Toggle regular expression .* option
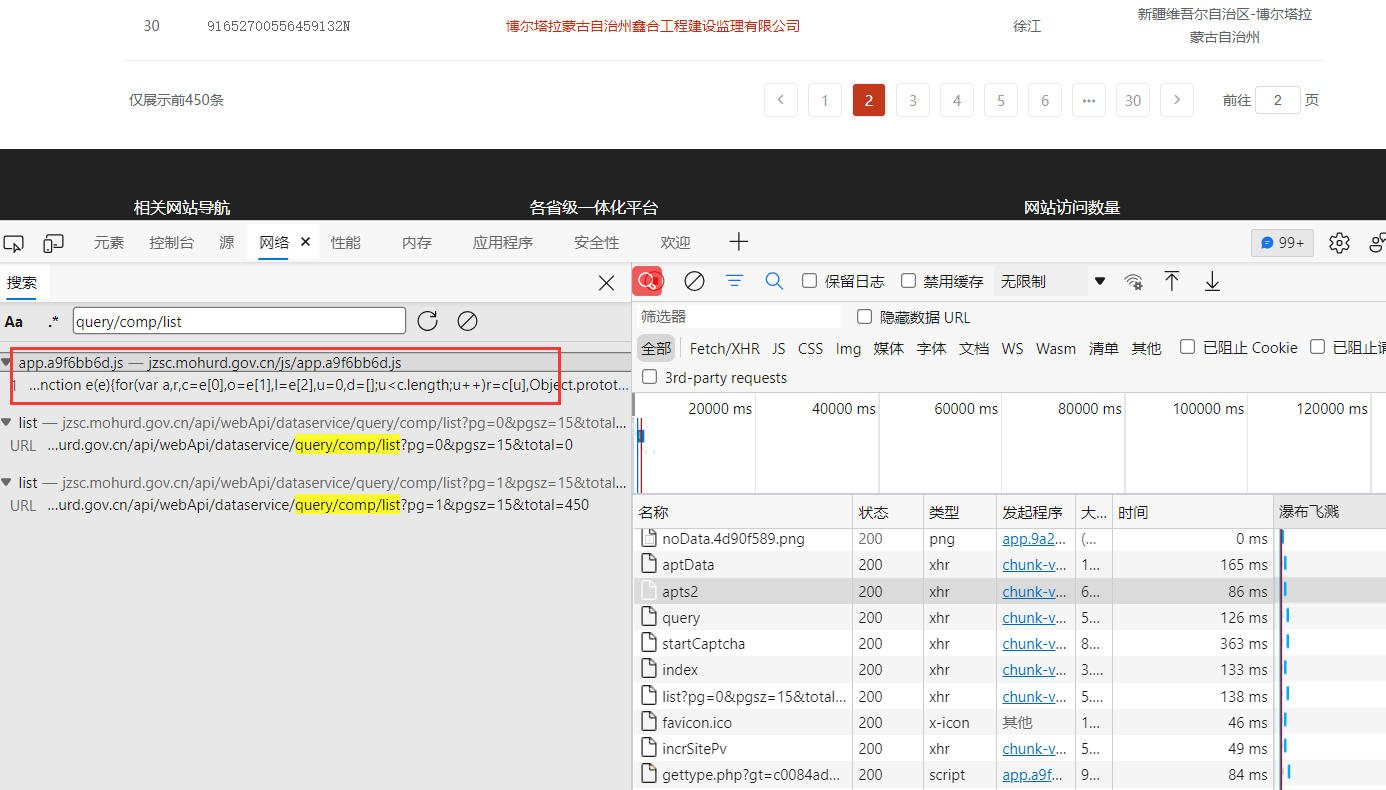The image size is (1386, 790). [53, 321]
